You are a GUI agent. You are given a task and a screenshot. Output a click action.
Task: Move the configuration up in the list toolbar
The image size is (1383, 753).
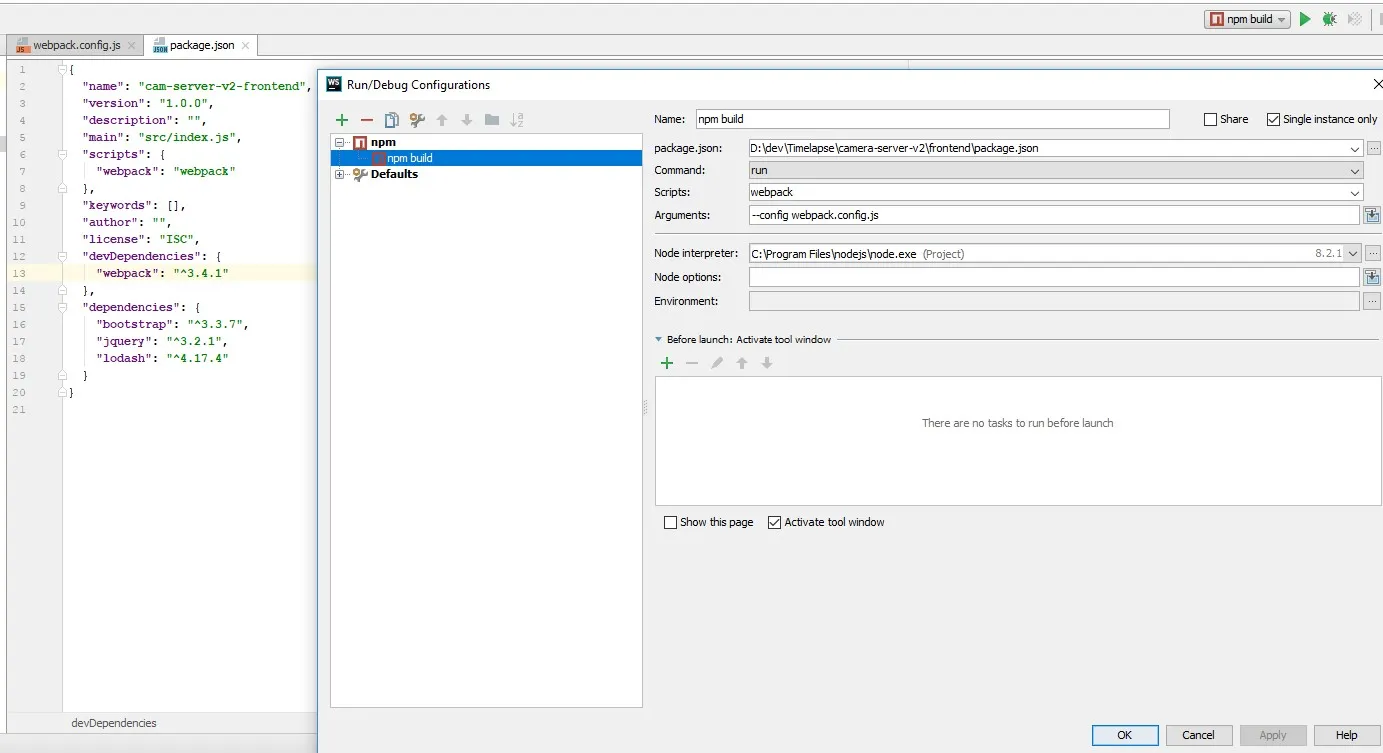(442, 120)
